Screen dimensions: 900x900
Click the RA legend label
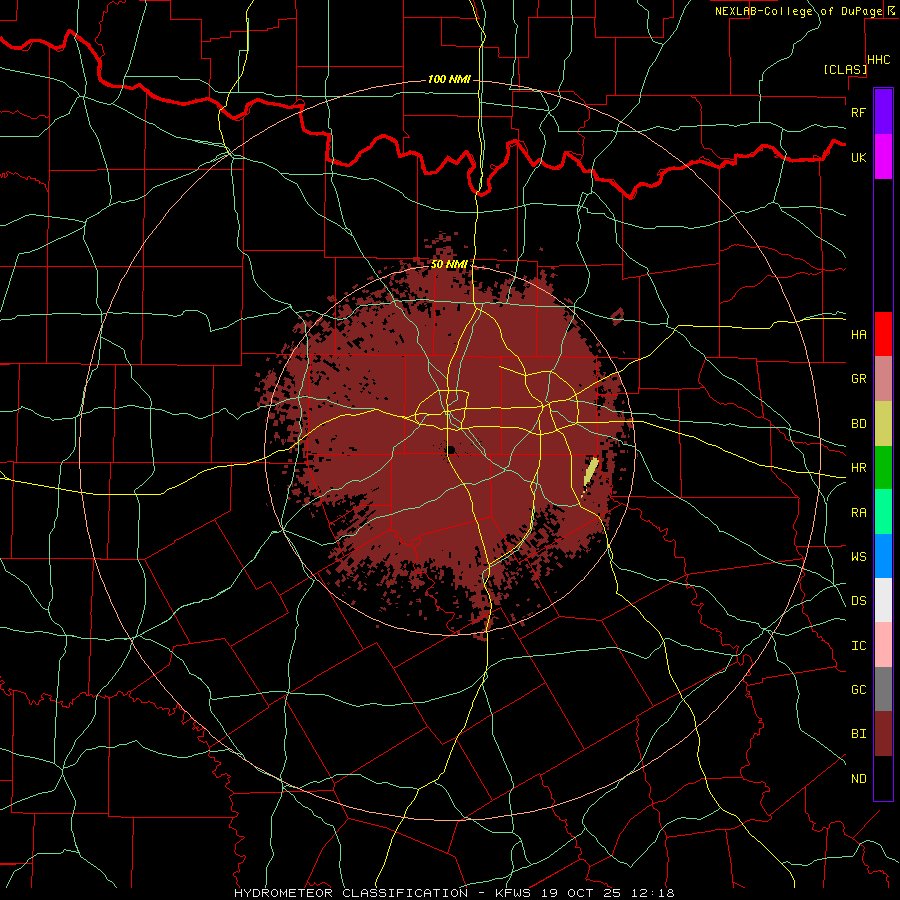pos(858,513)
